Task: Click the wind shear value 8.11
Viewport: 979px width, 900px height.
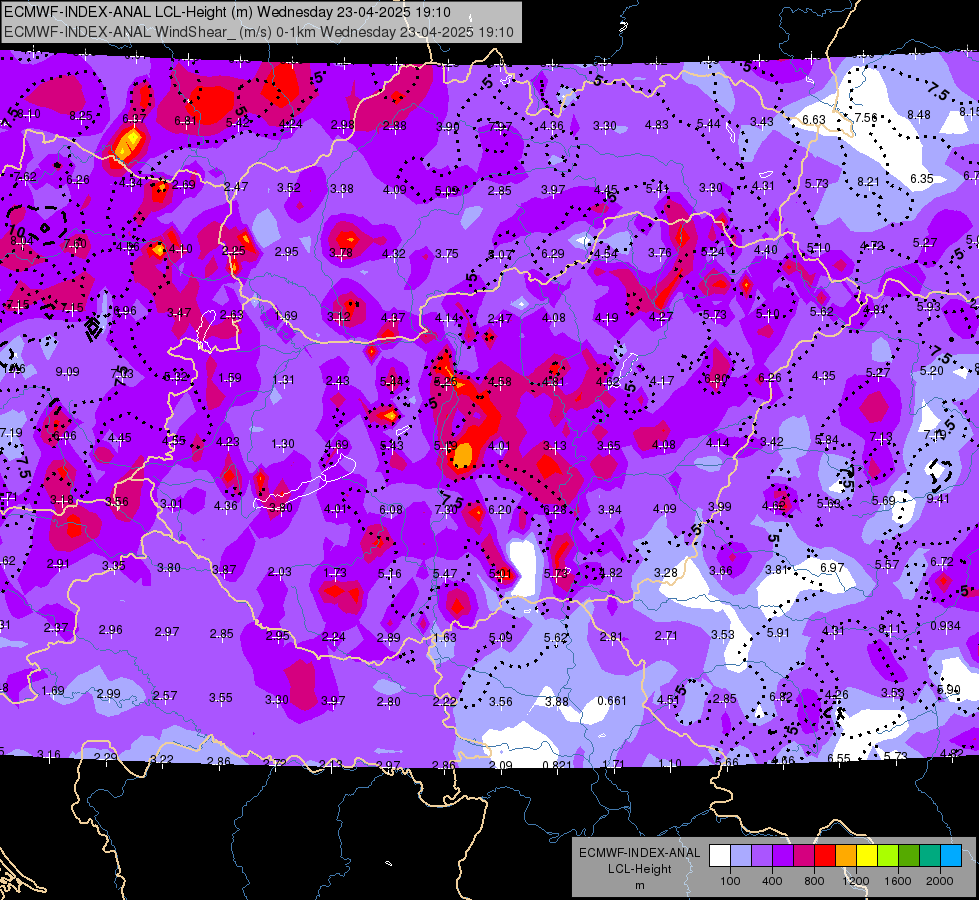Action: click(x=890, y=628)
